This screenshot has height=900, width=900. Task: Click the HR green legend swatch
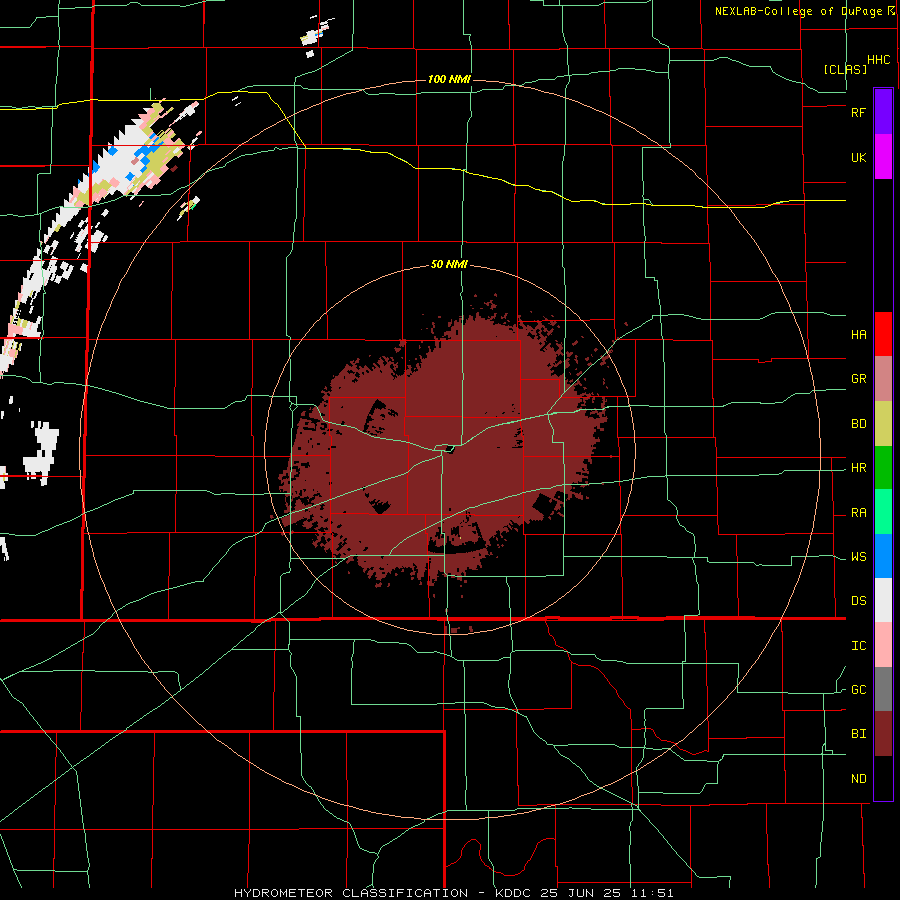[883, 468]
